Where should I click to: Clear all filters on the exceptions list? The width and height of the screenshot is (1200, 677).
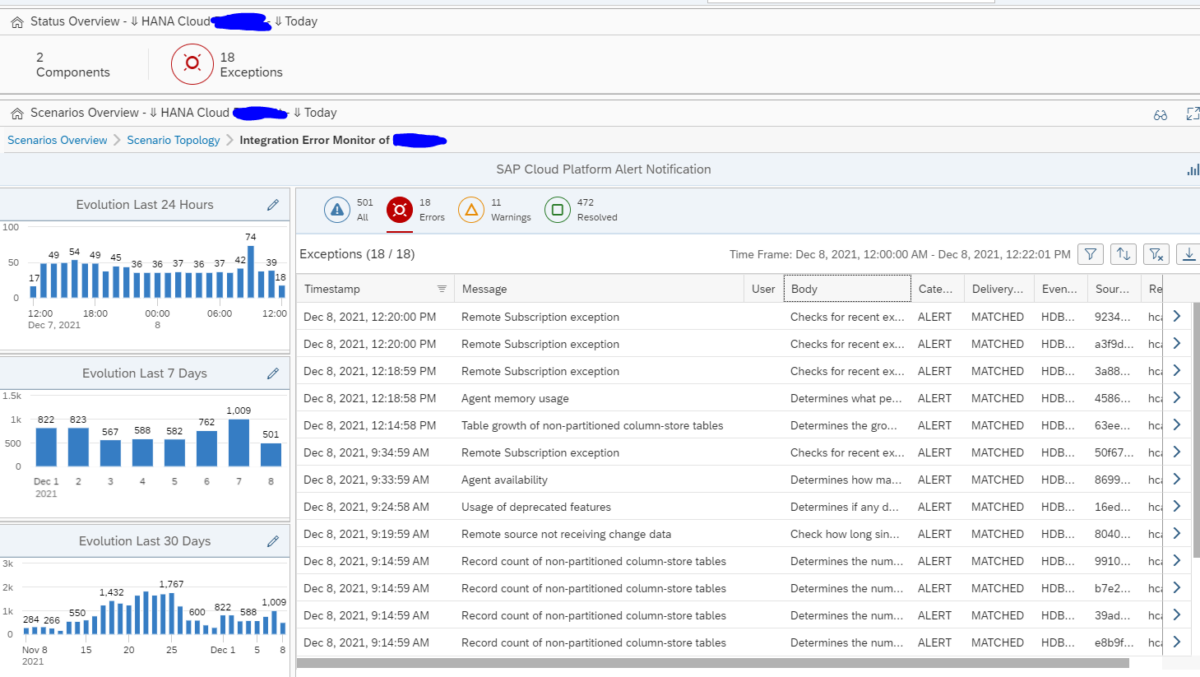click(x=1156, y=254)
